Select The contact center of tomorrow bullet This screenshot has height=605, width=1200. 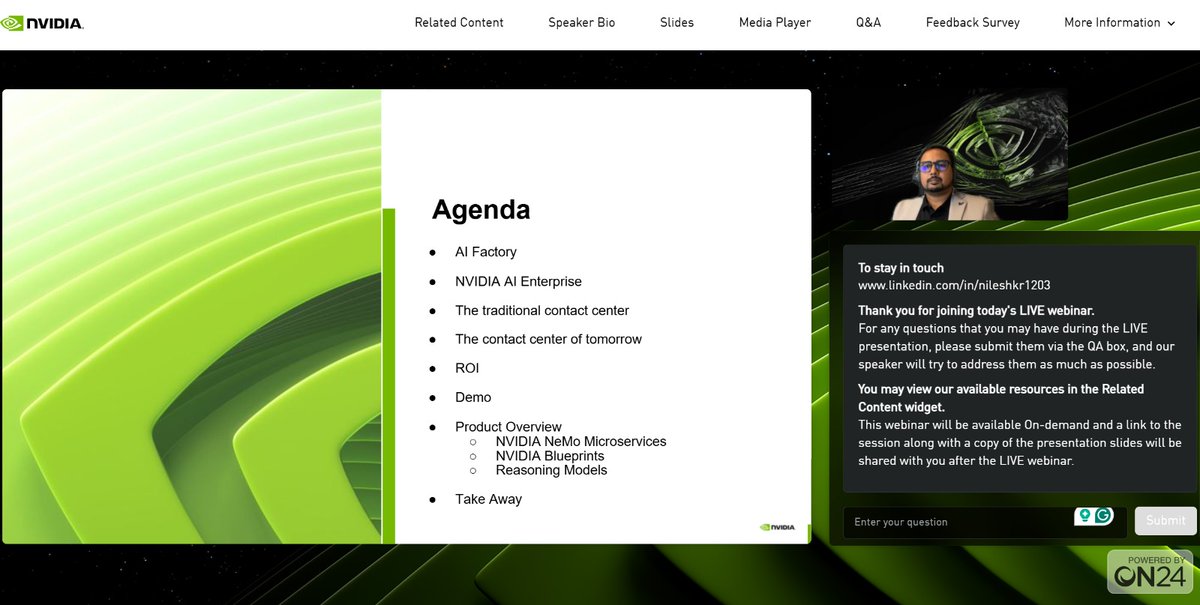pyautogui.click(x=548, y=339)
